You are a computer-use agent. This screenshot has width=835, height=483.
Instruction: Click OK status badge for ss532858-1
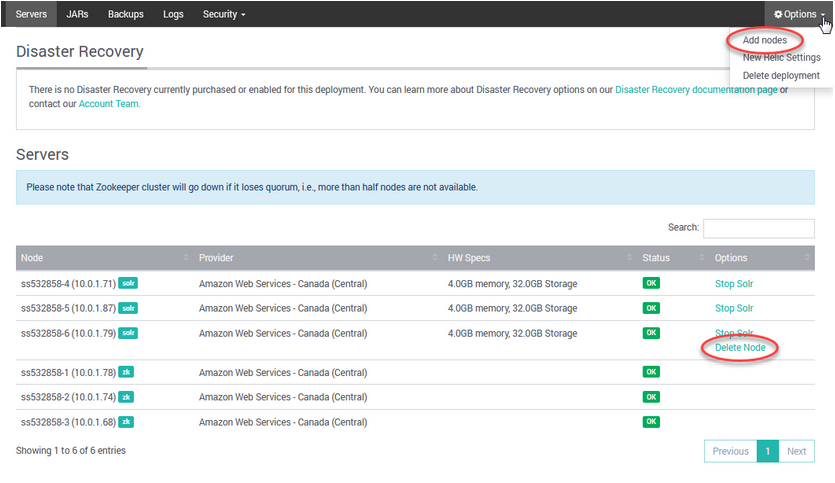651,372
